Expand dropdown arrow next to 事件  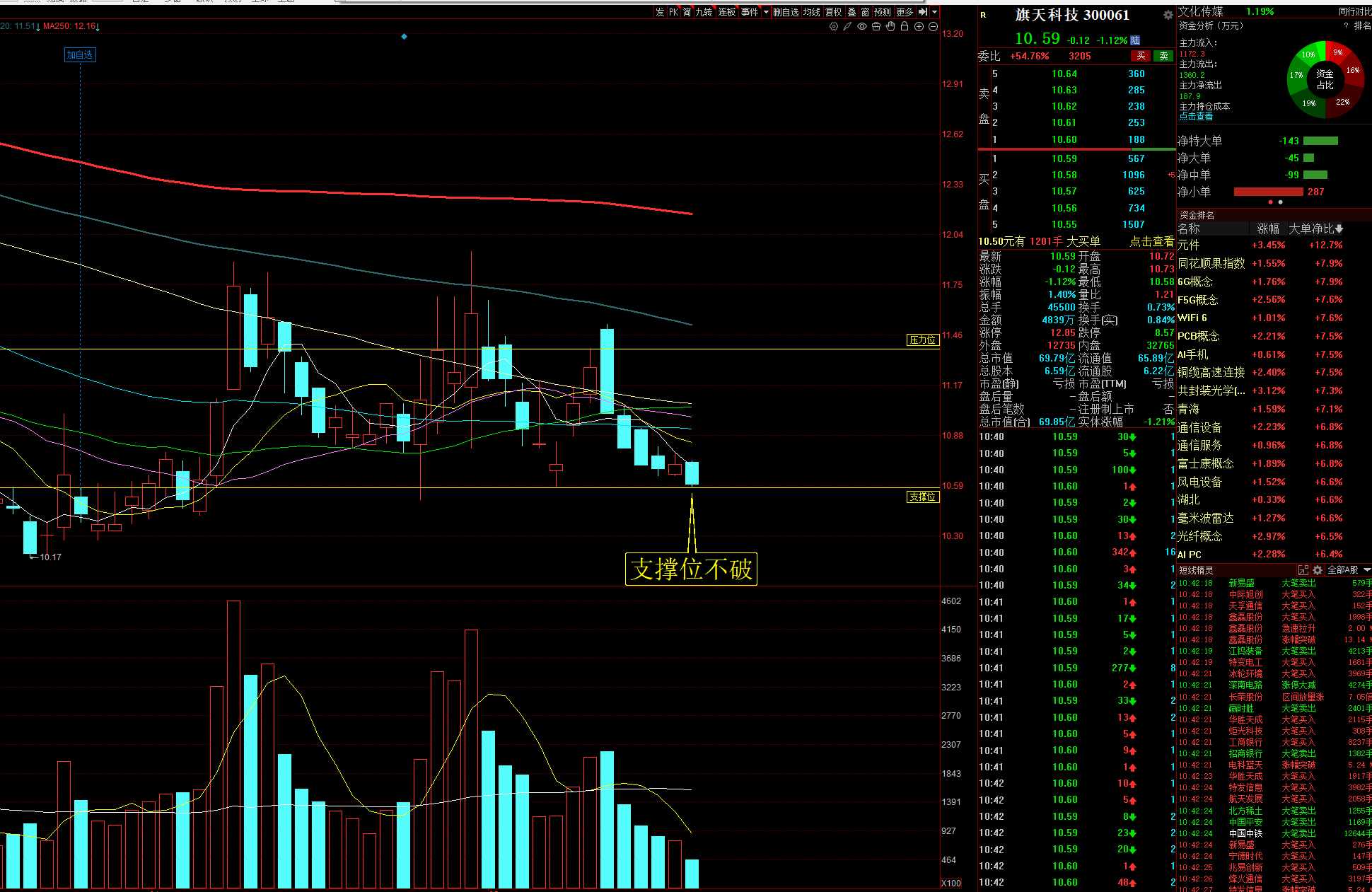[x=766, y=12]
